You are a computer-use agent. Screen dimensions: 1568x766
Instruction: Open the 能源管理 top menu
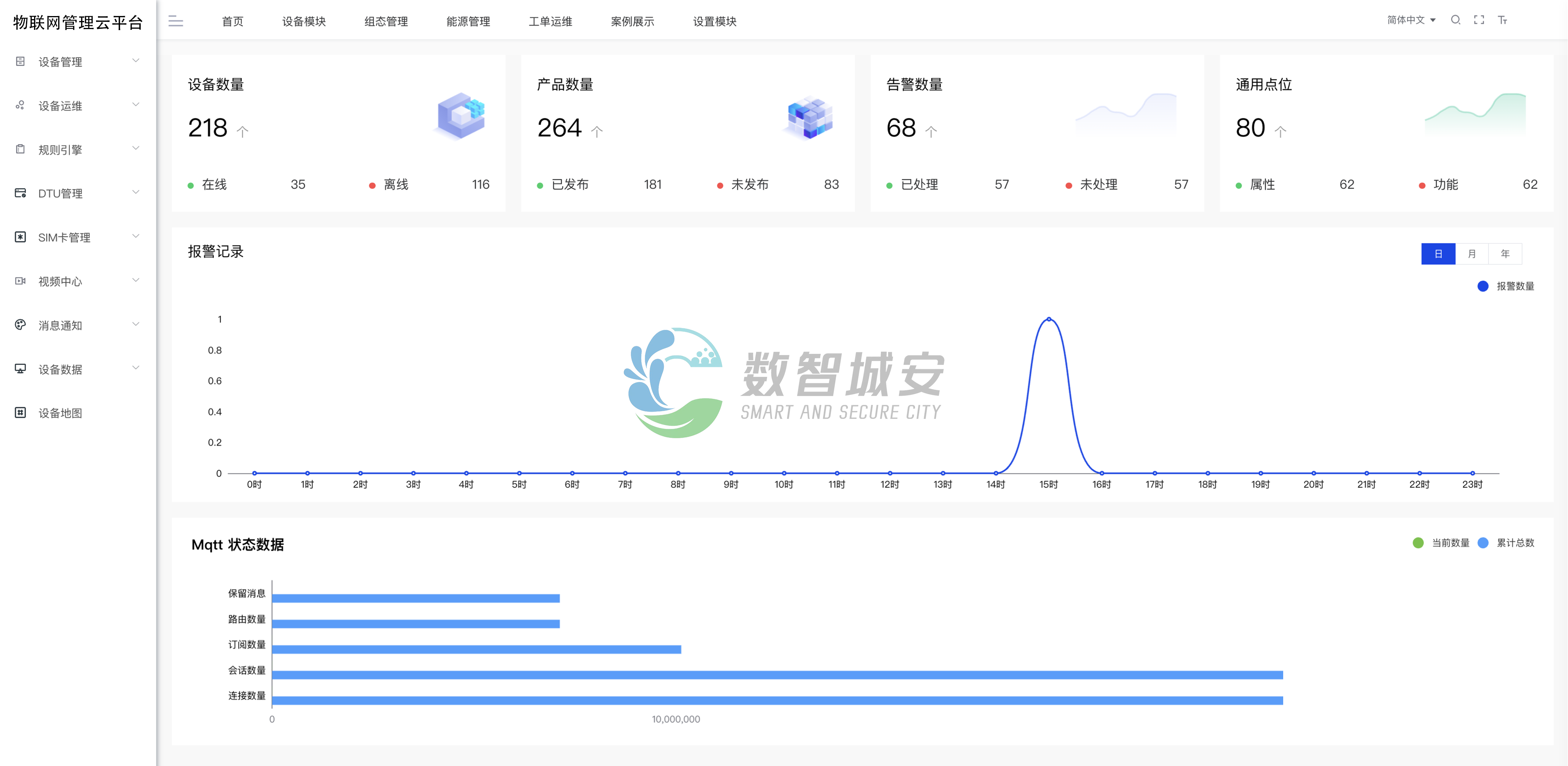pyautogui.click(x=468, y=21)
